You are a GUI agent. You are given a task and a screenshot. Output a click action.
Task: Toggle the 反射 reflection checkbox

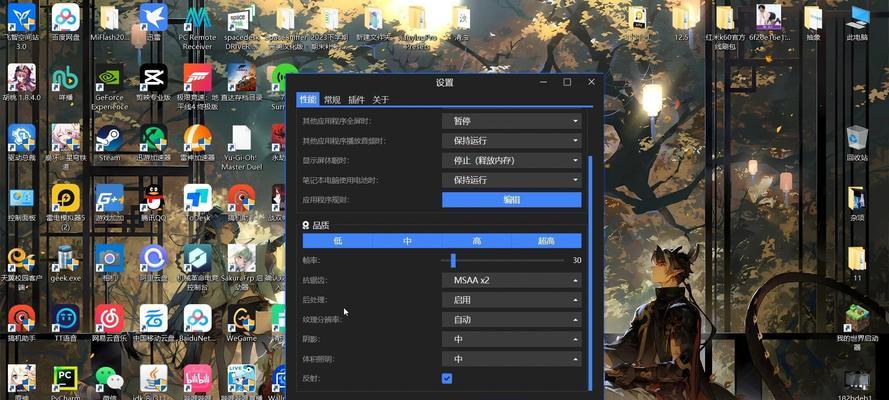click(447, 378)
